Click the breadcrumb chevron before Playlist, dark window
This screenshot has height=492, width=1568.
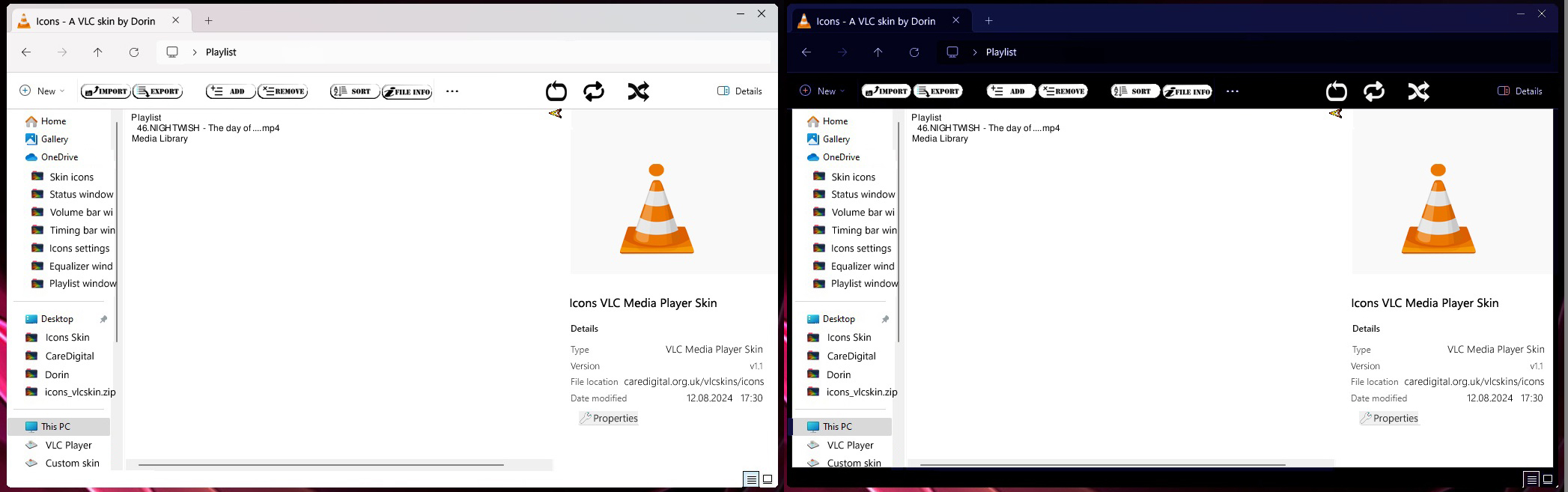pyautogui.click(x=975, y=52)
